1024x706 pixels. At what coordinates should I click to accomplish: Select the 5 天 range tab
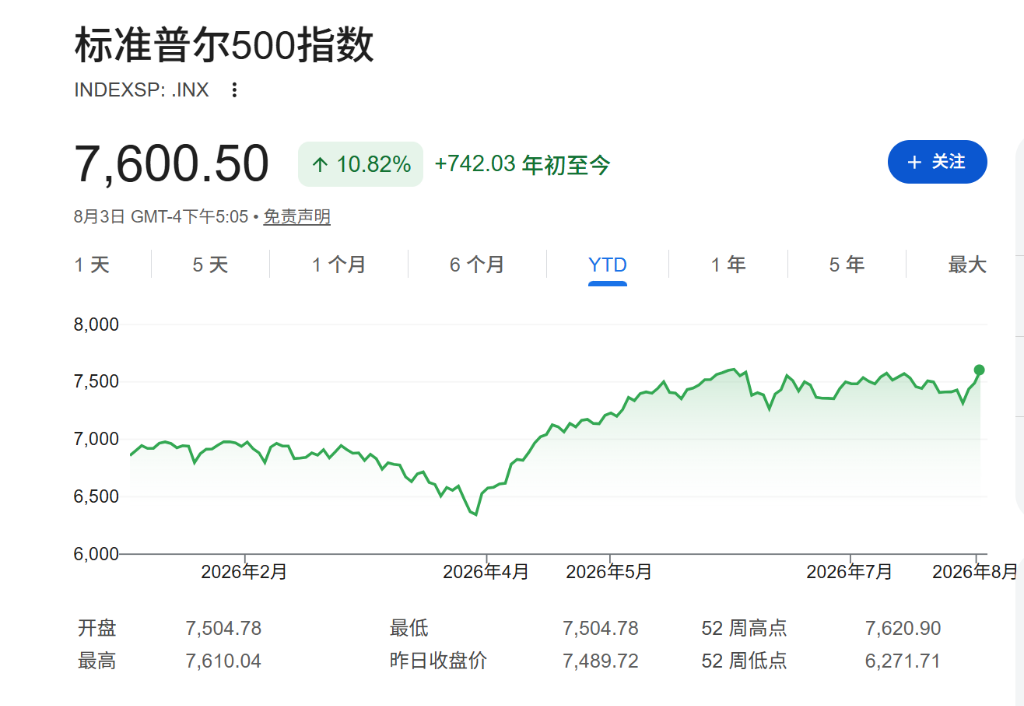point(210,265)
